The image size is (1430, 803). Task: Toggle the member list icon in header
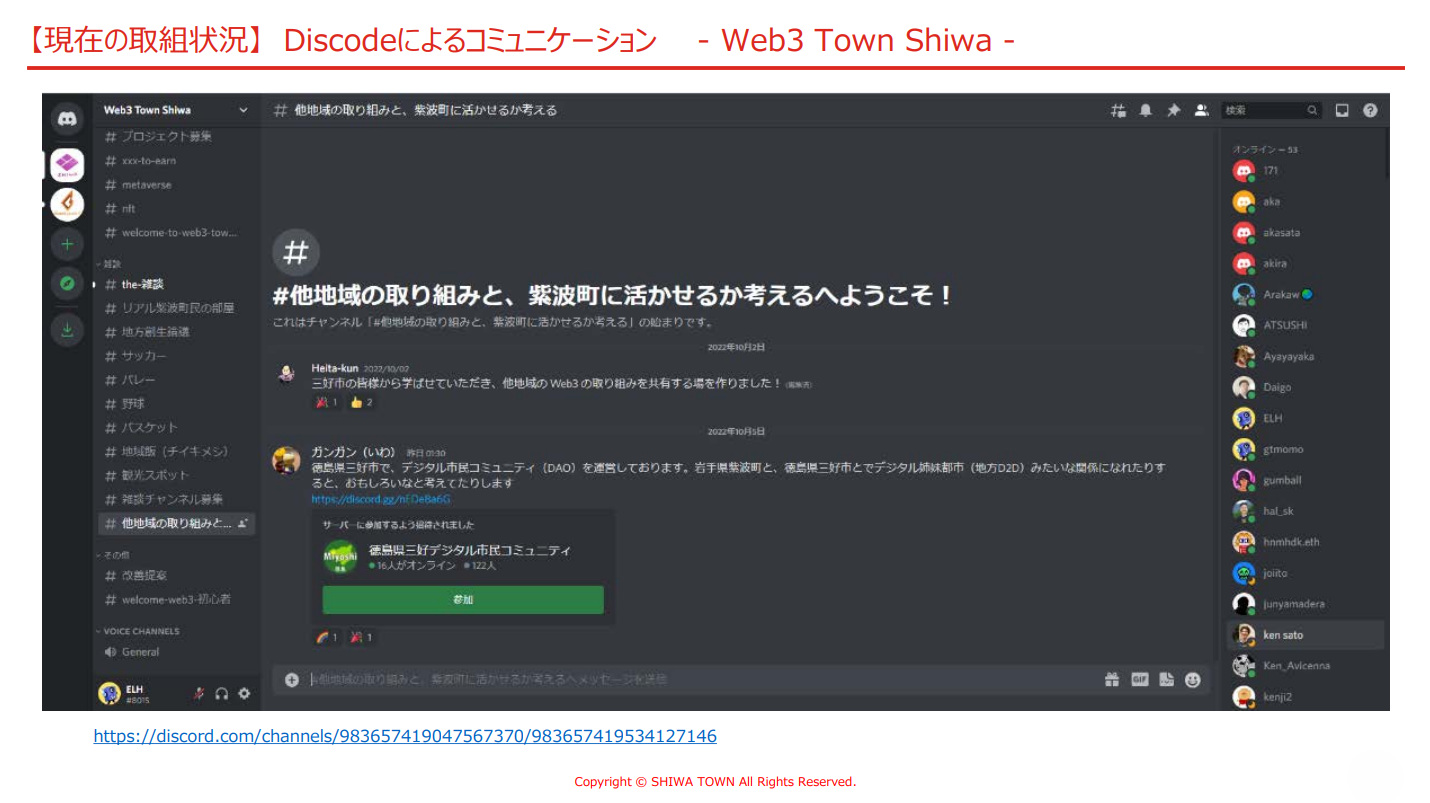tap(1201, 110)
